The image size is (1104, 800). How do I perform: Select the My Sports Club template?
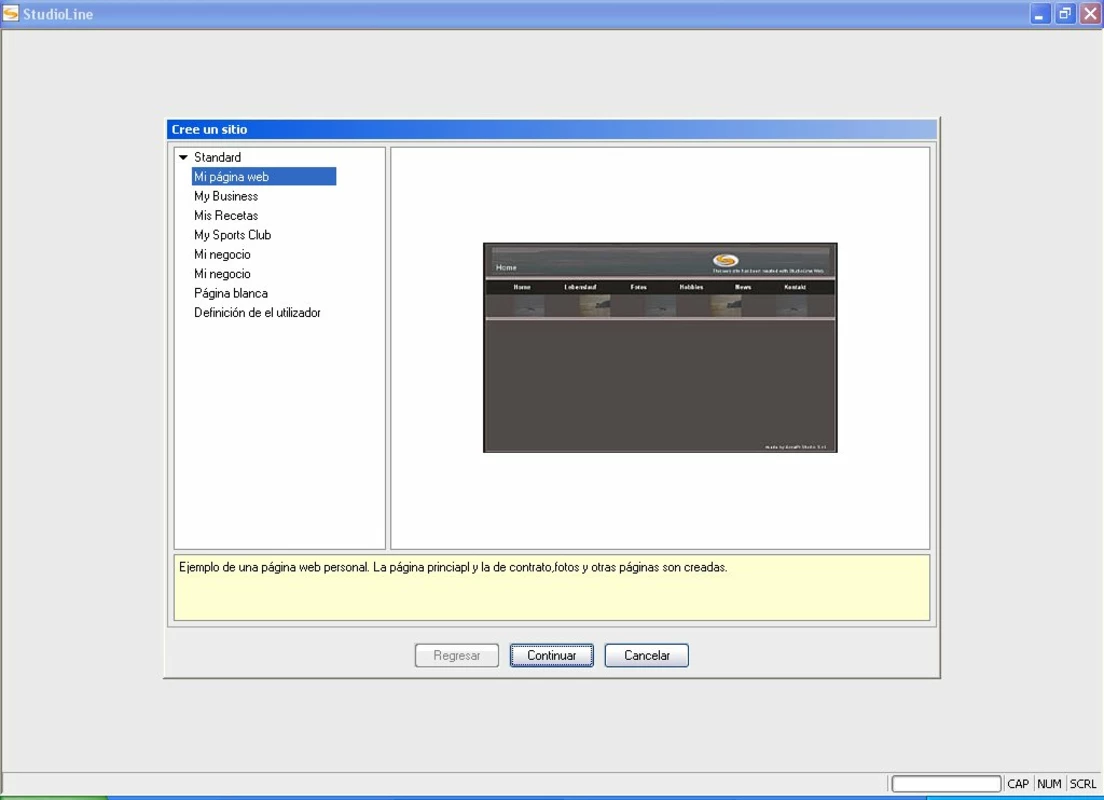232,235
